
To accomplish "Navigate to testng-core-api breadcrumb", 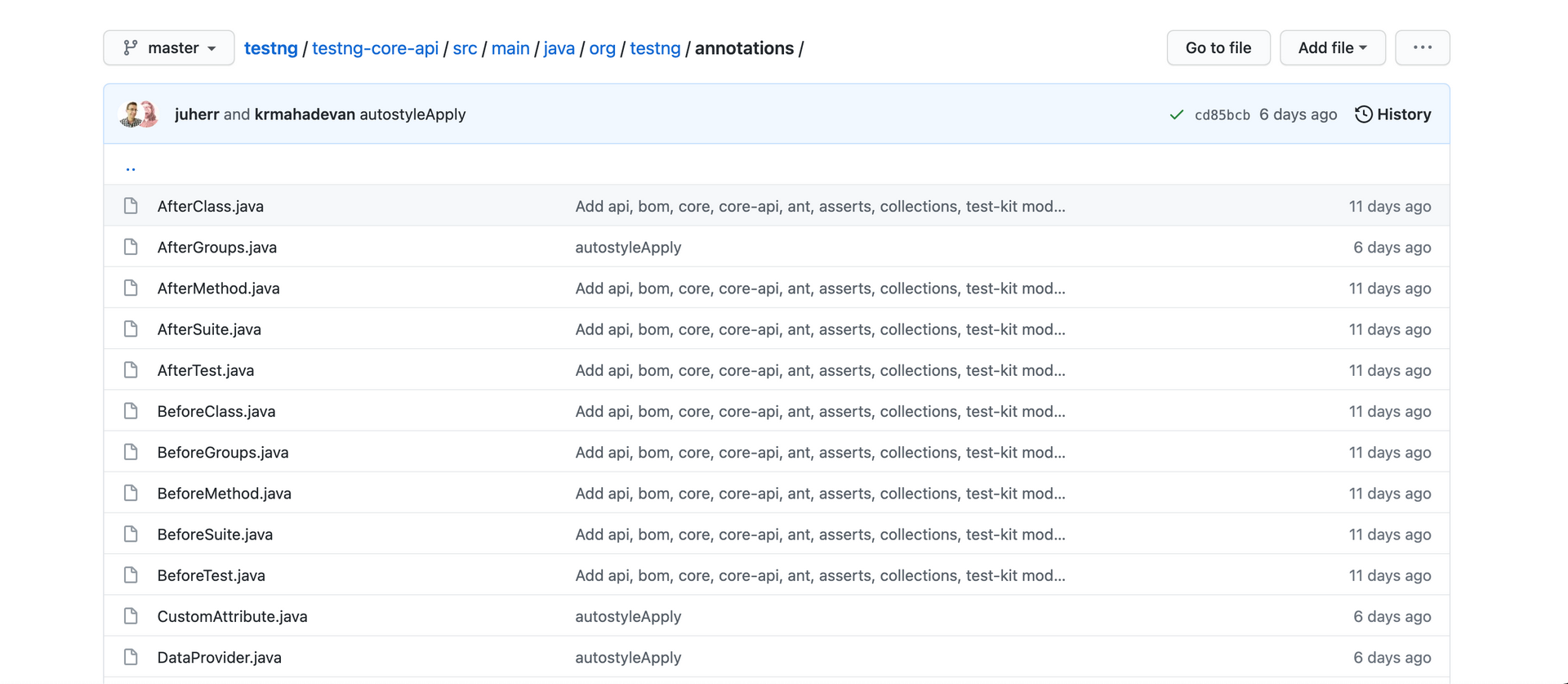I will [x=376, y=48].
